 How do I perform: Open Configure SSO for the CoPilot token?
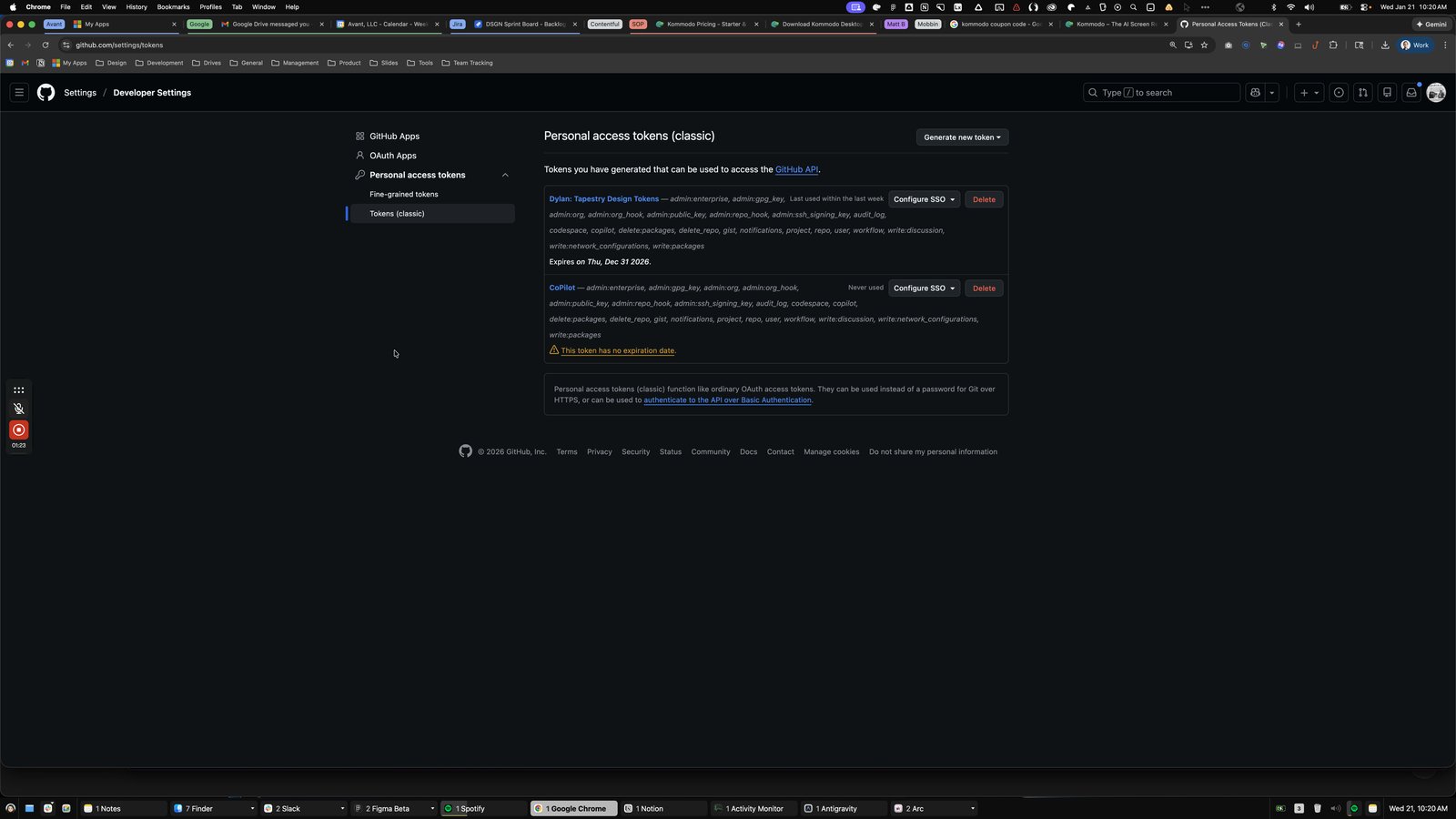(924, 288)
